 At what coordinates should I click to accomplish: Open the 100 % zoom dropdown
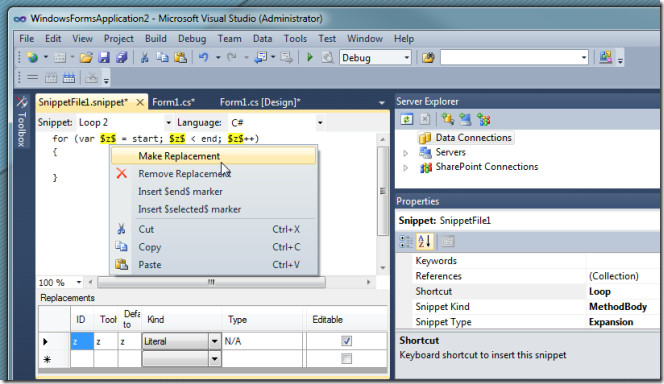[79, 282]
